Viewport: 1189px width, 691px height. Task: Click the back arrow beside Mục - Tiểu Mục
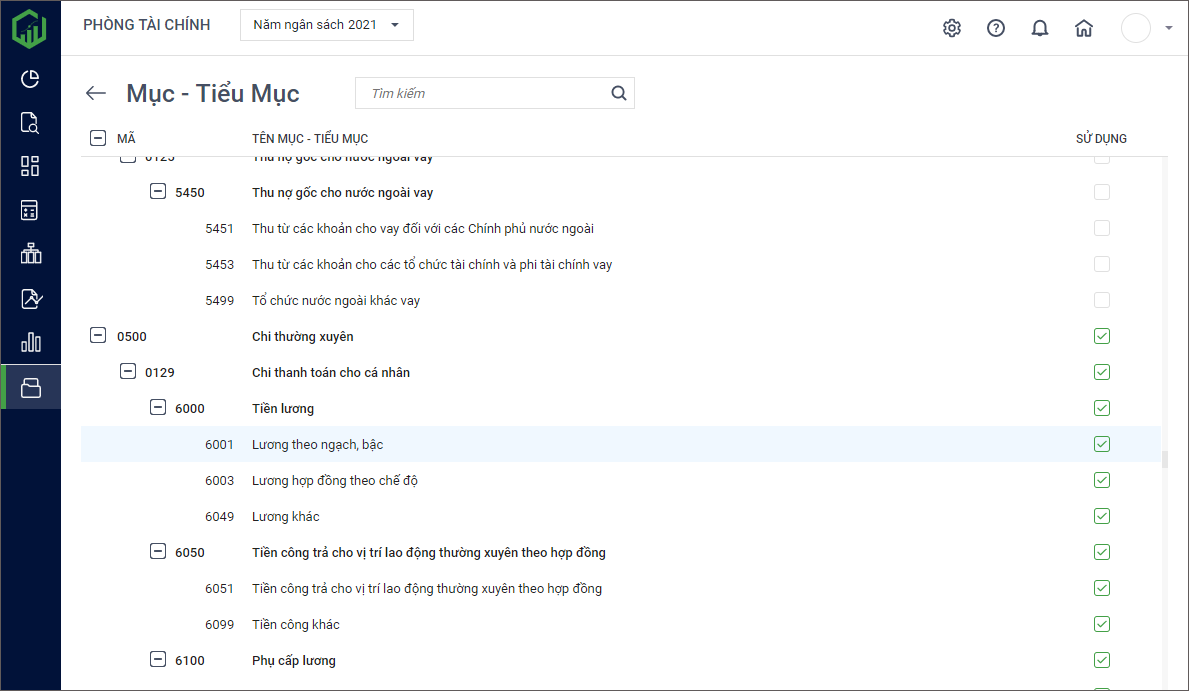pyautogui.click(x=96, y=93)
